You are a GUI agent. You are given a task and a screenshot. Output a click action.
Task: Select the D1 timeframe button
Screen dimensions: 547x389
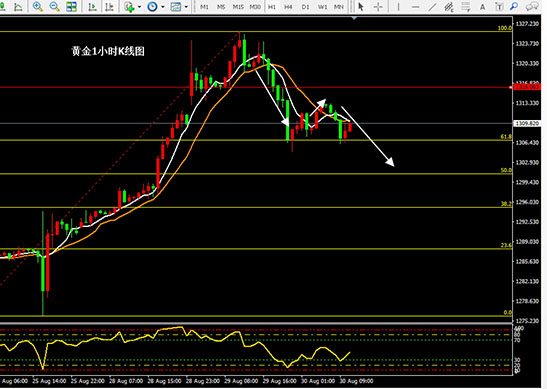click(x=305, y=7)
